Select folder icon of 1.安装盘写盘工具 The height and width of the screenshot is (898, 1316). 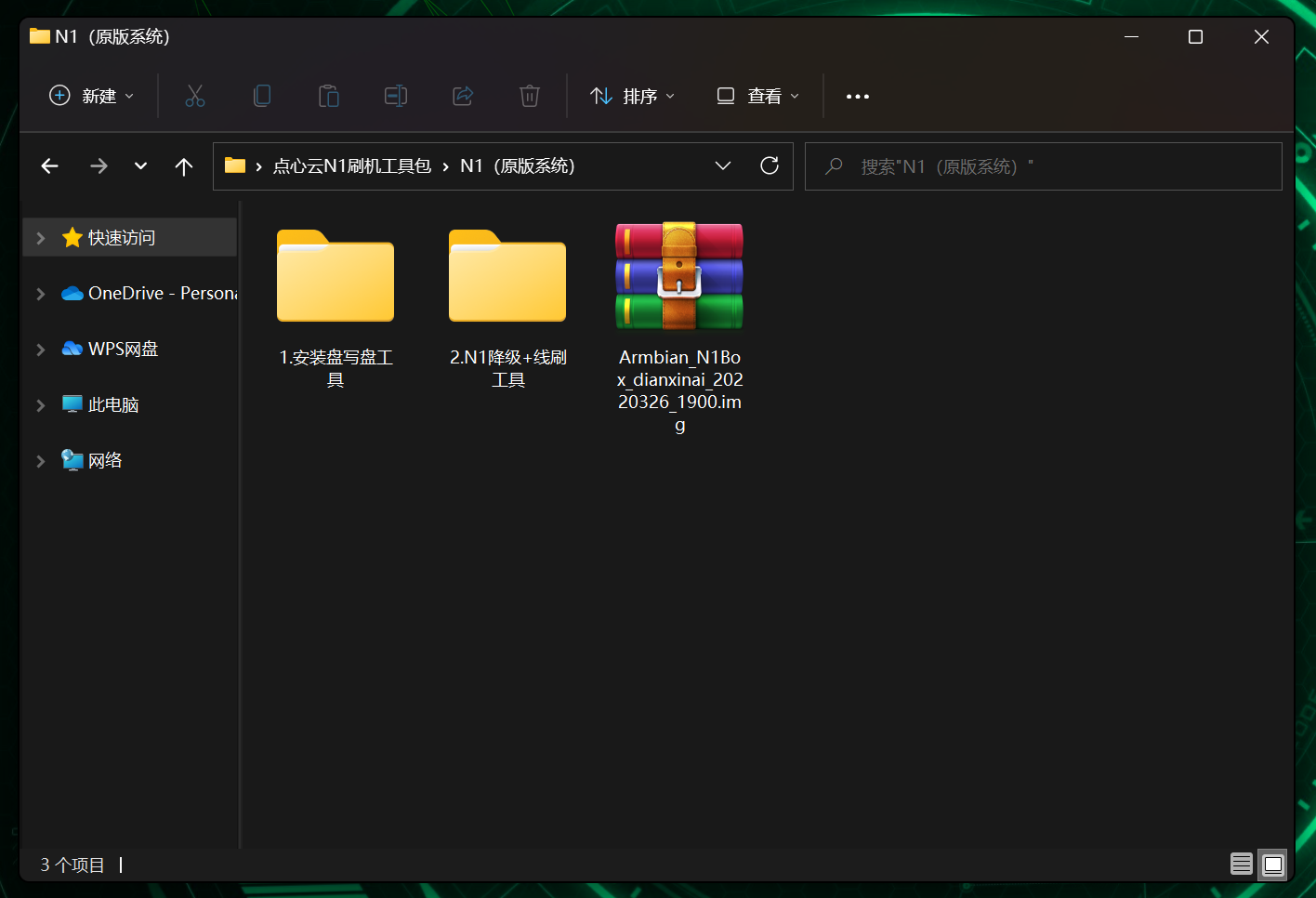[336, 276]
